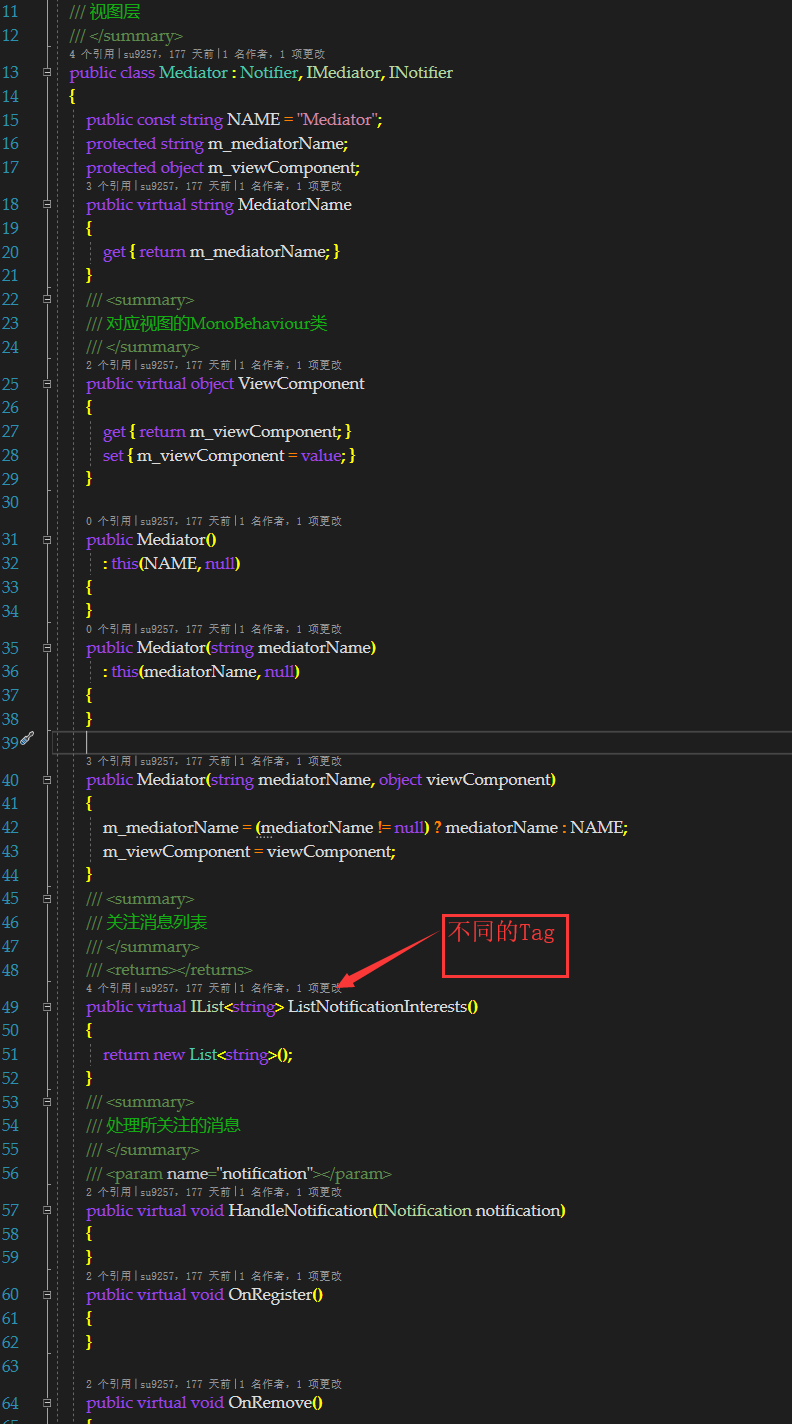Open 3 个引用 link above the three-argument Mediator constructor
Image resolution: width=792 pixels, height=1424 pixels.
(109, 761)
